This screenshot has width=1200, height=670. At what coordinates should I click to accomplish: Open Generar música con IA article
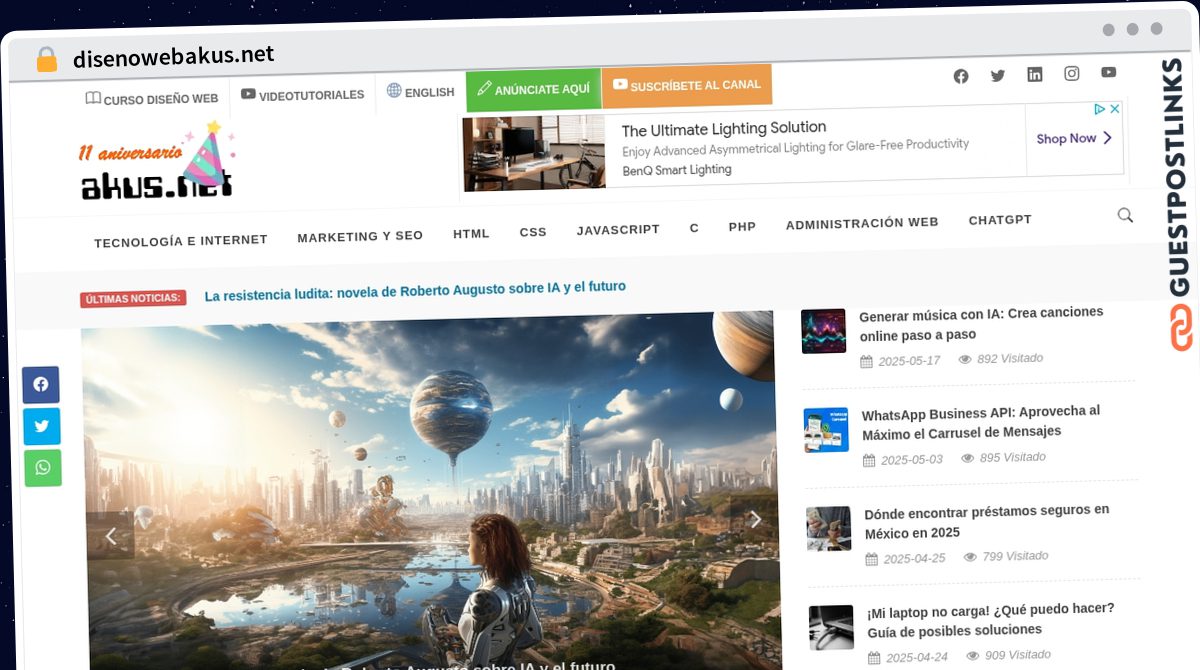coord(981,324)
